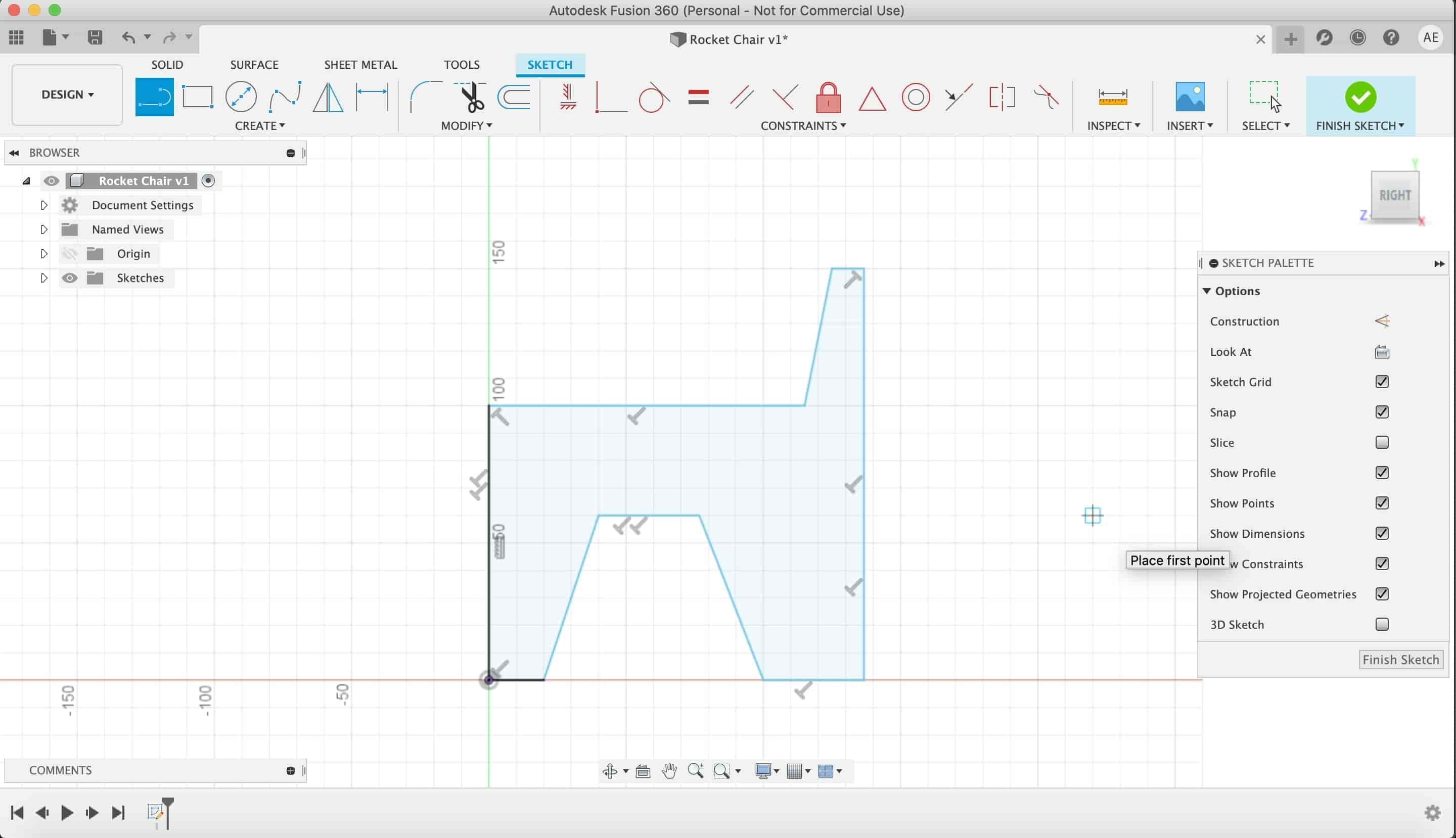The width and height of the screenshot is (1456, 838).
Task: Toggle the Sketch Grid checkbox
Action: (x=1382, y=382)
